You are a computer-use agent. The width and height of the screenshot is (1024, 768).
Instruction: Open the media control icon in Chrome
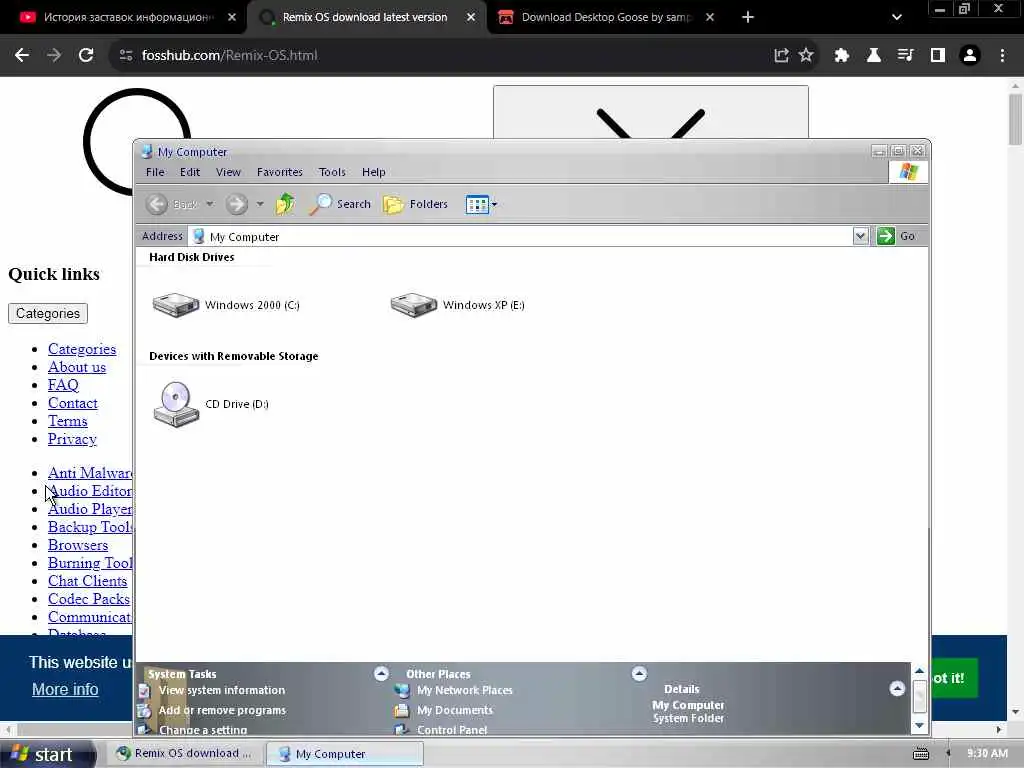[906, 56]
